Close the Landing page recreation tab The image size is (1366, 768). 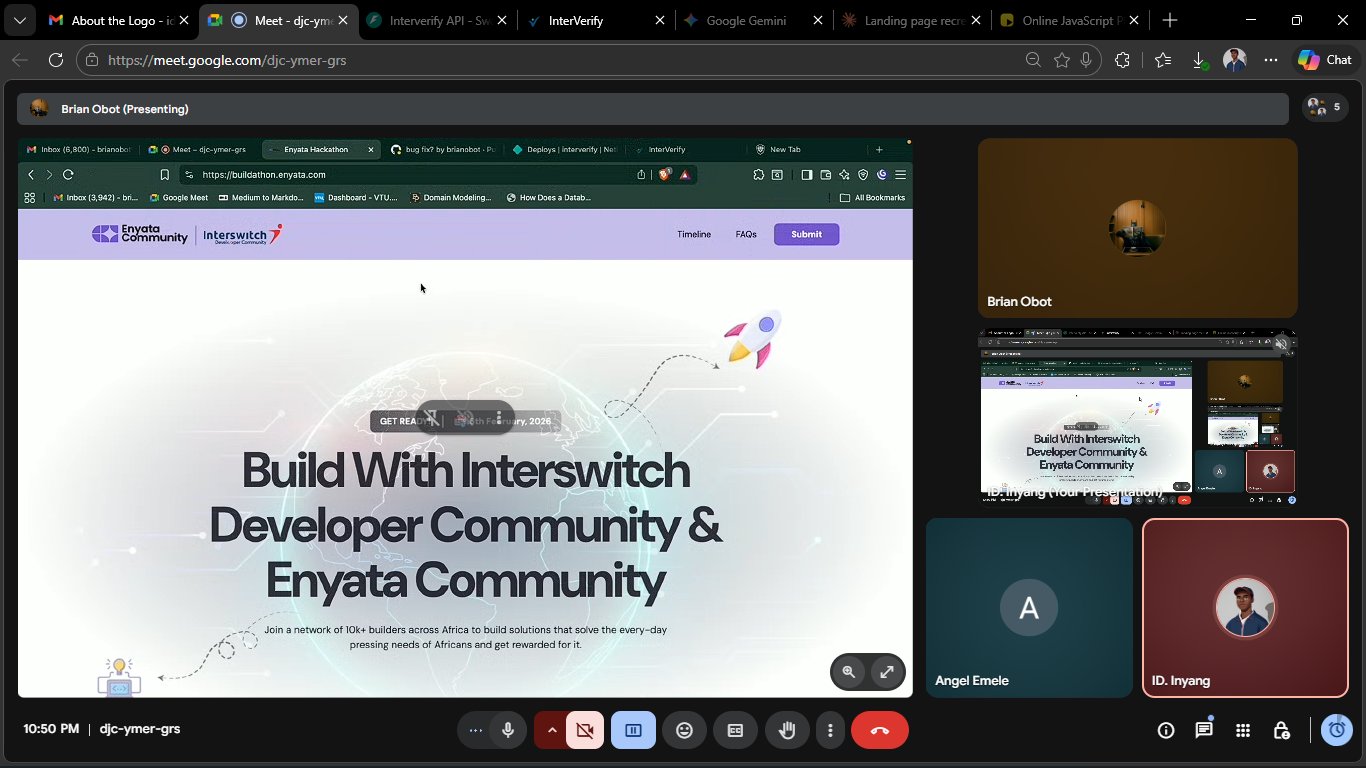pyautogui.click(x=978, y=20)
